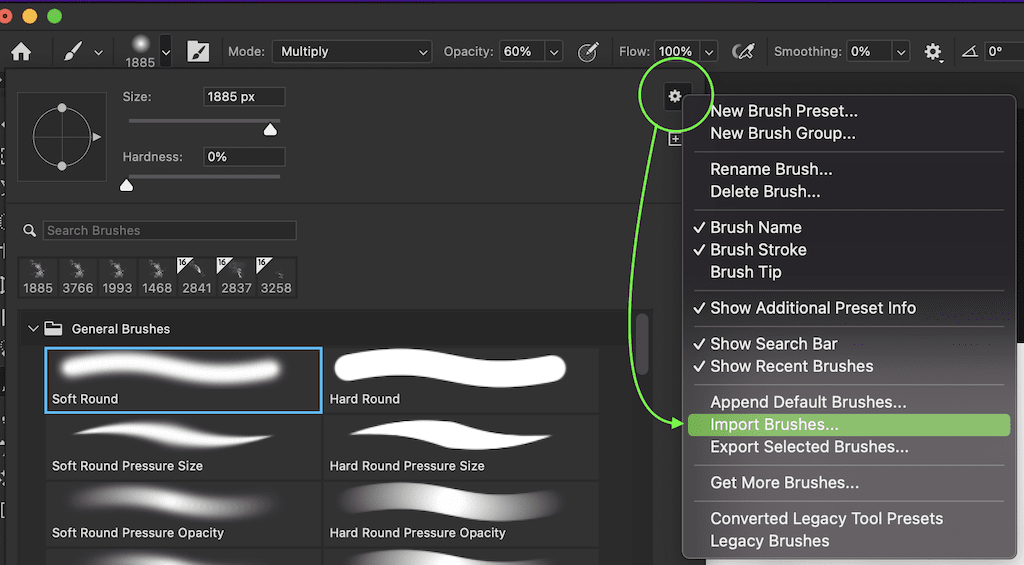Open the Brush Settings panel icon
The image size is (1024, 565).
(198, 52)
